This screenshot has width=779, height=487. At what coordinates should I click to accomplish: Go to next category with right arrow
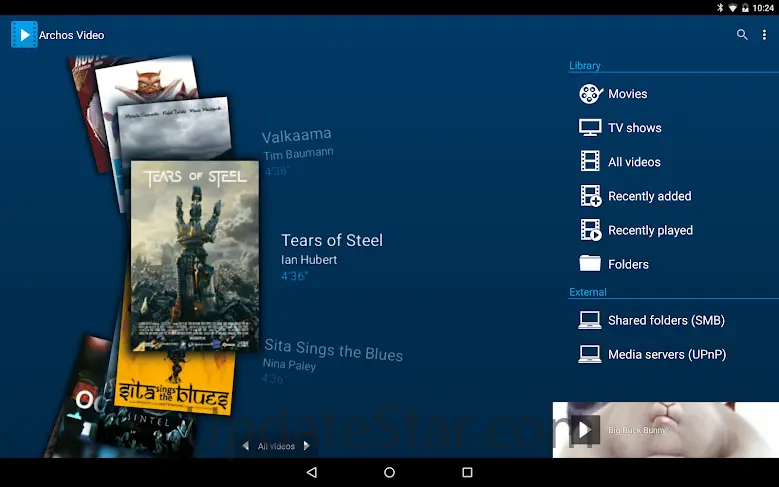[x=307, y=446]
